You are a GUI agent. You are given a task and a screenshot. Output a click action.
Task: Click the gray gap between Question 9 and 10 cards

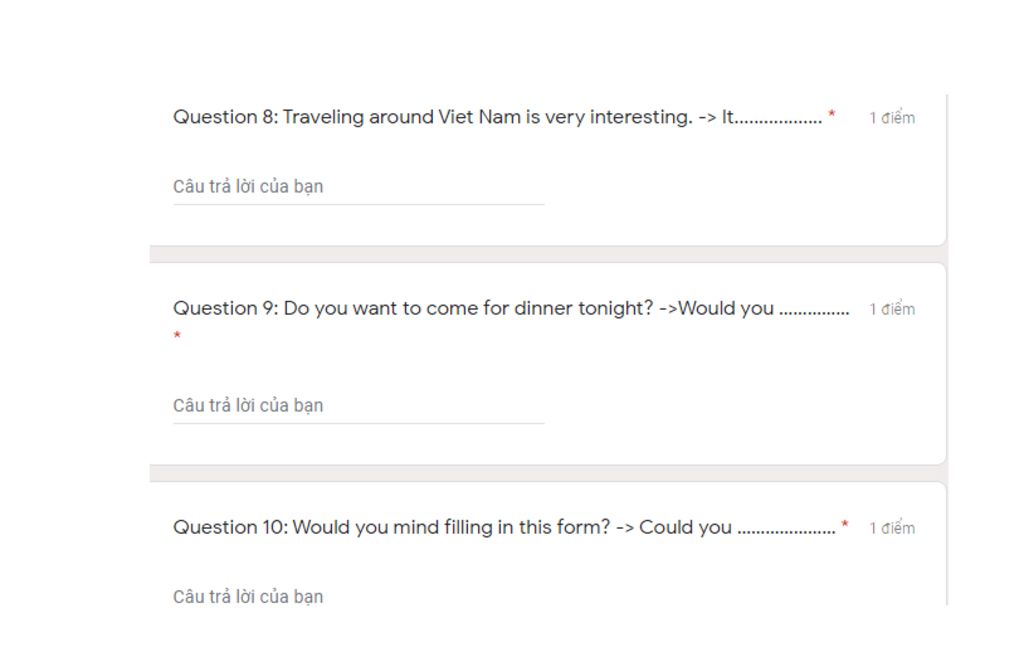[547, 473]
